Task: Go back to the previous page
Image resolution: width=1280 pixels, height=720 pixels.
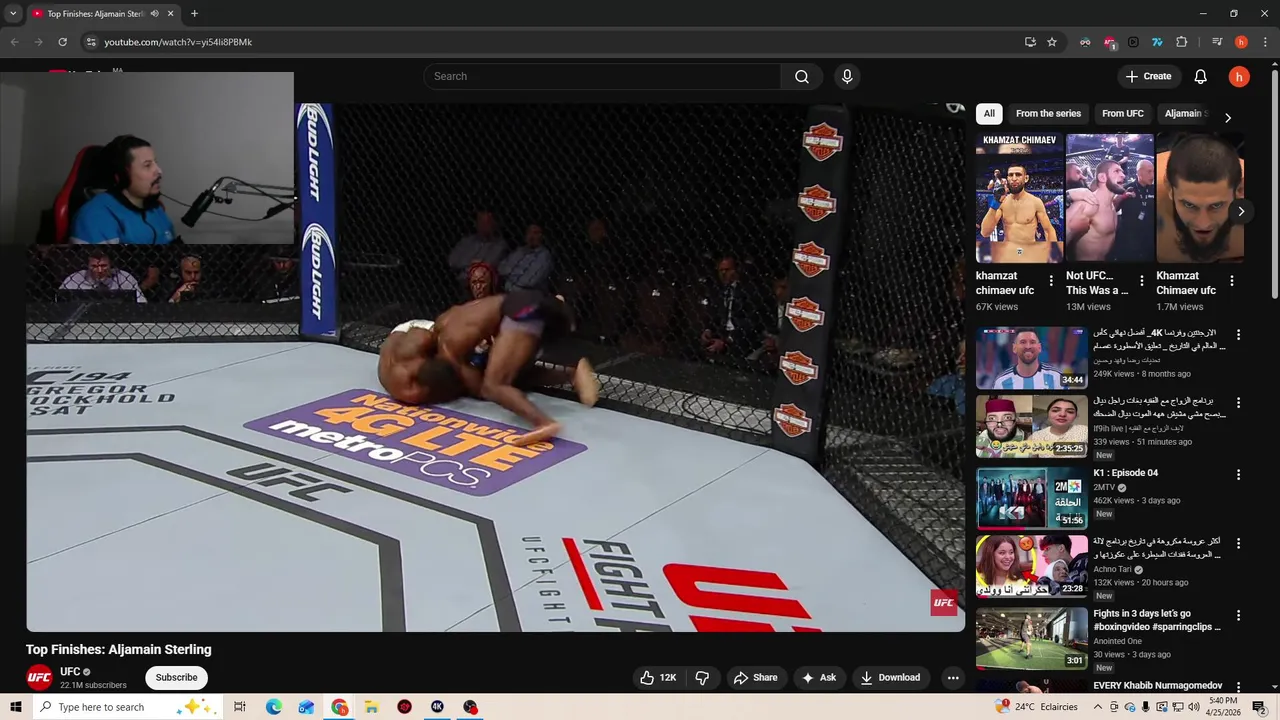Action: click(14, 42)
